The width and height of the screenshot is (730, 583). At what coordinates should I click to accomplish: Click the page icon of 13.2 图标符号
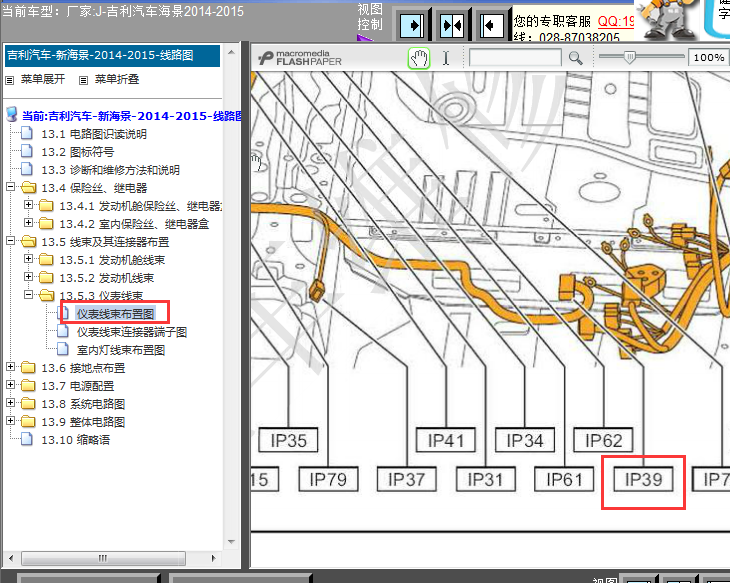point(27,151)
